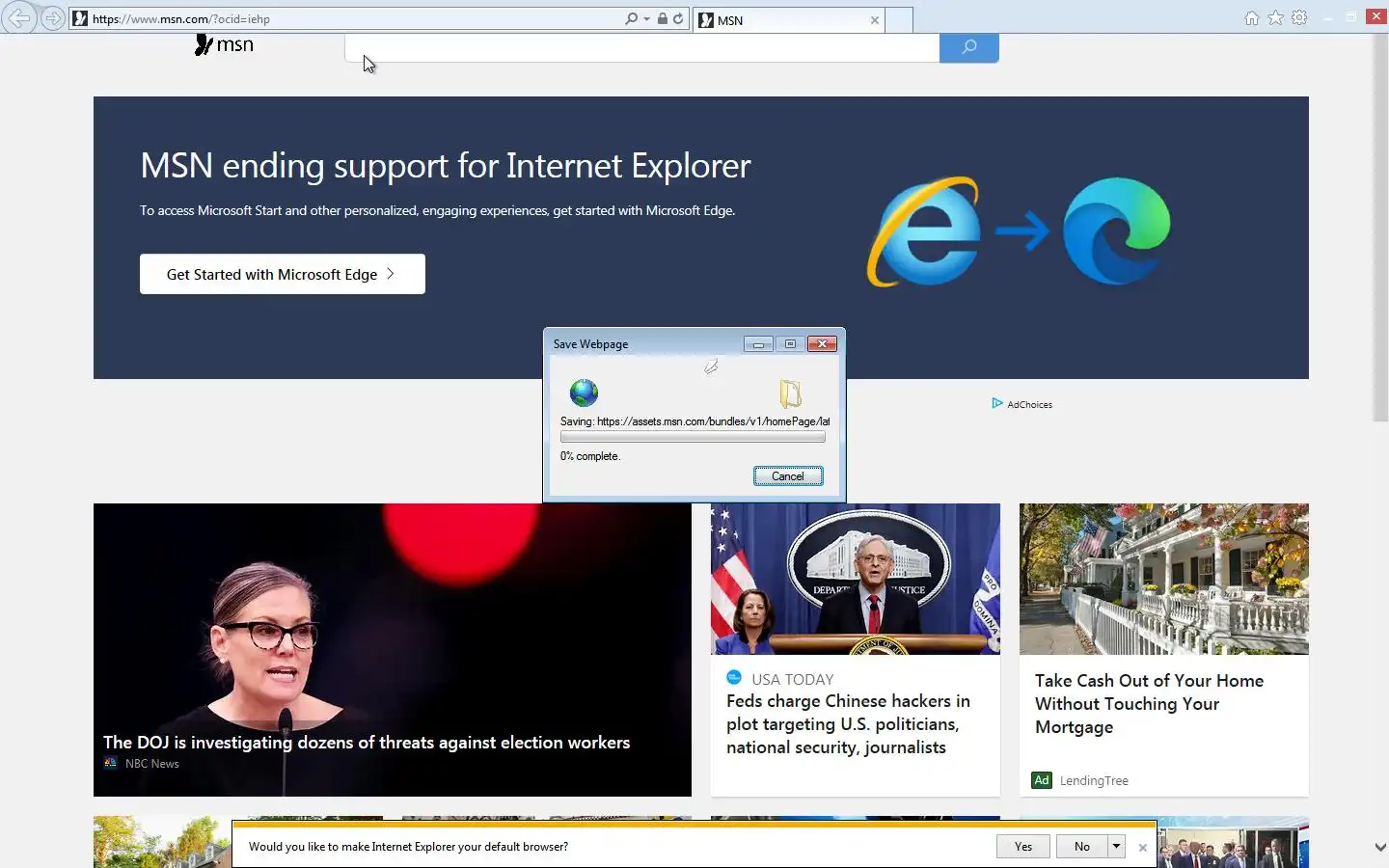Image resolution: width=1389 pixels, height=868 pixels.
Task: Click the Save Webpage progress bar
Action: (693, 437)
